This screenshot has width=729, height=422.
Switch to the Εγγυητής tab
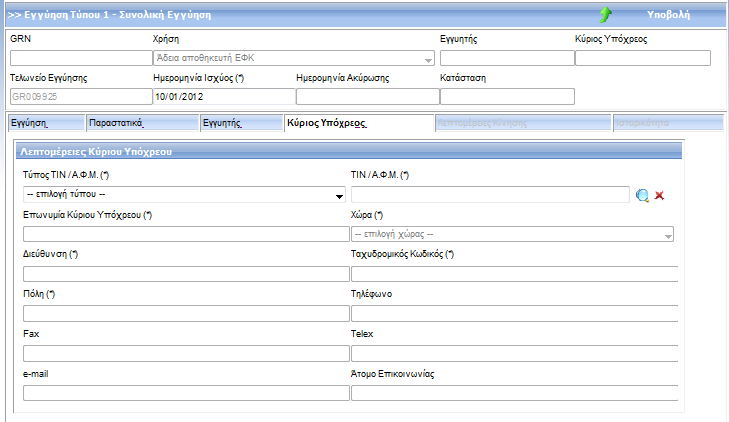coord(241,123)
